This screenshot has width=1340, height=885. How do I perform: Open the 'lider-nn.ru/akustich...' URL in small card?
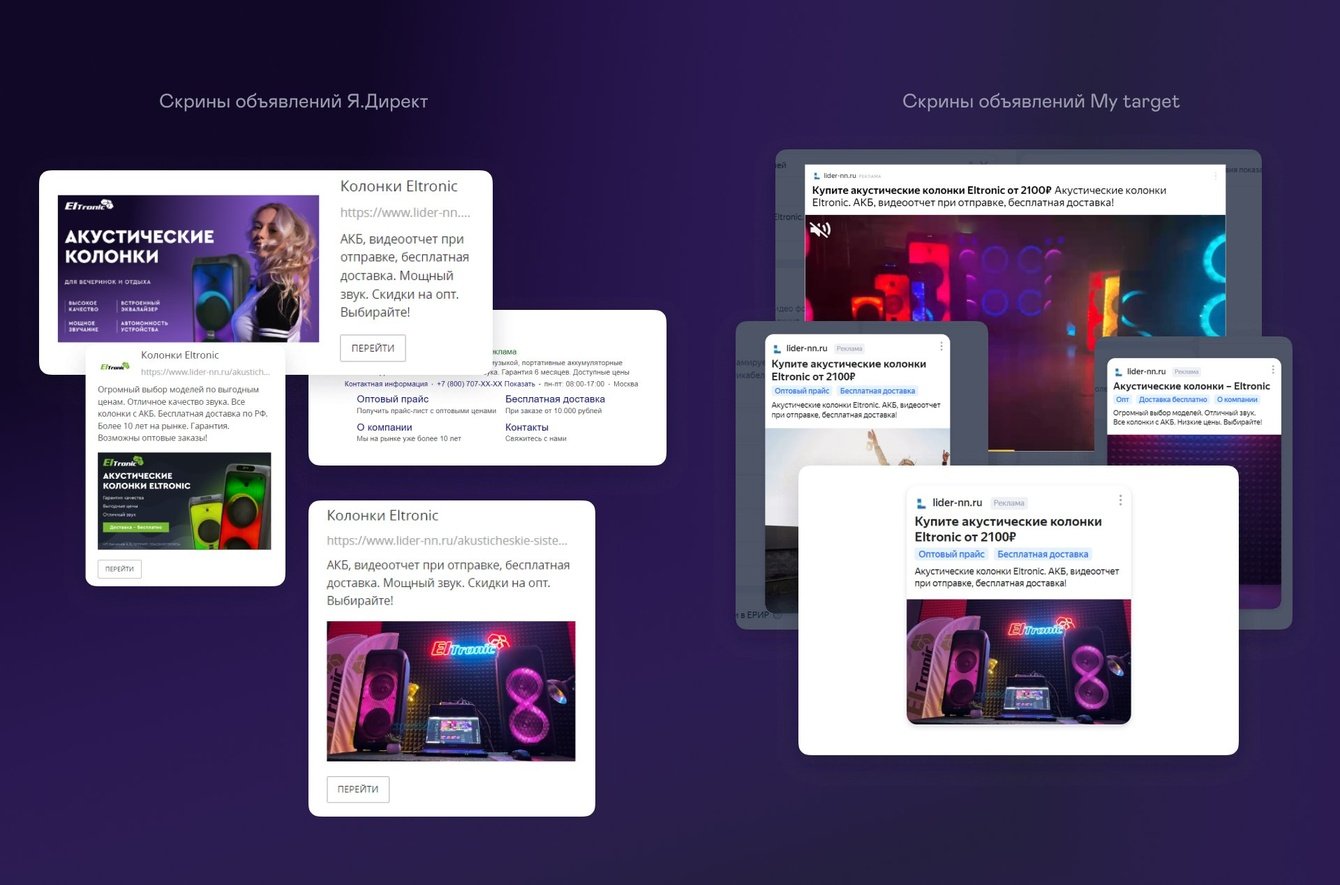(x=205, y=371)
